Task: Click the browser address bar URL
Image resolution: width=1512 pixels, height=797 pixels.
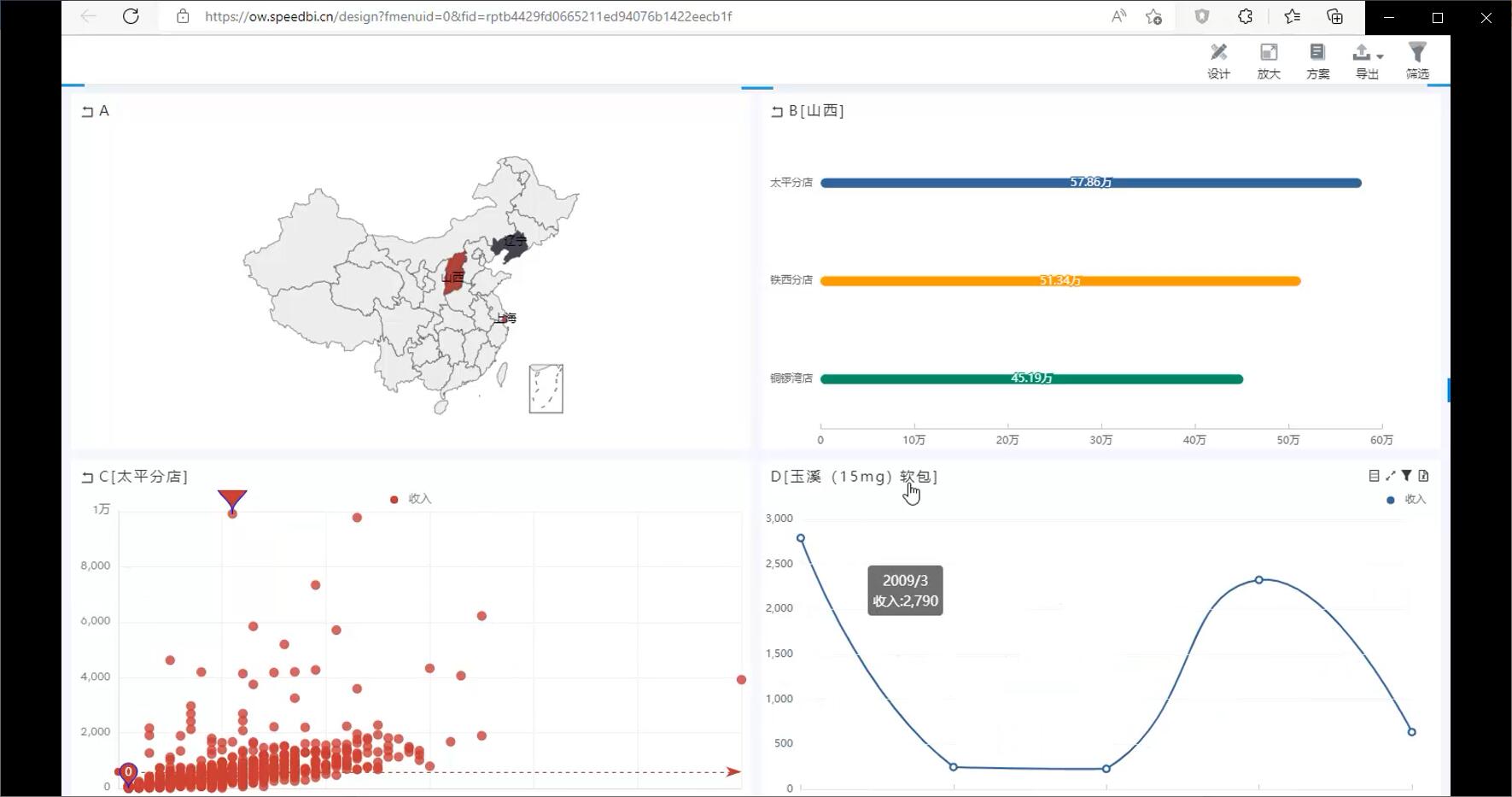Action: point(468,16)
